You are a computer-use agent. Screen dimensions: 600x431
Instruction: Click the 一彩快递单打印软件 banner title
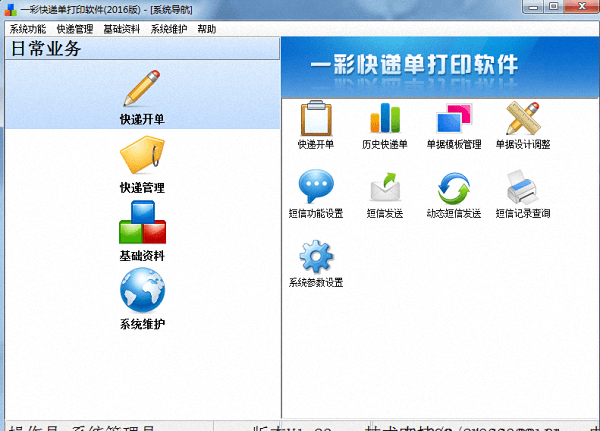click(440, 66)
